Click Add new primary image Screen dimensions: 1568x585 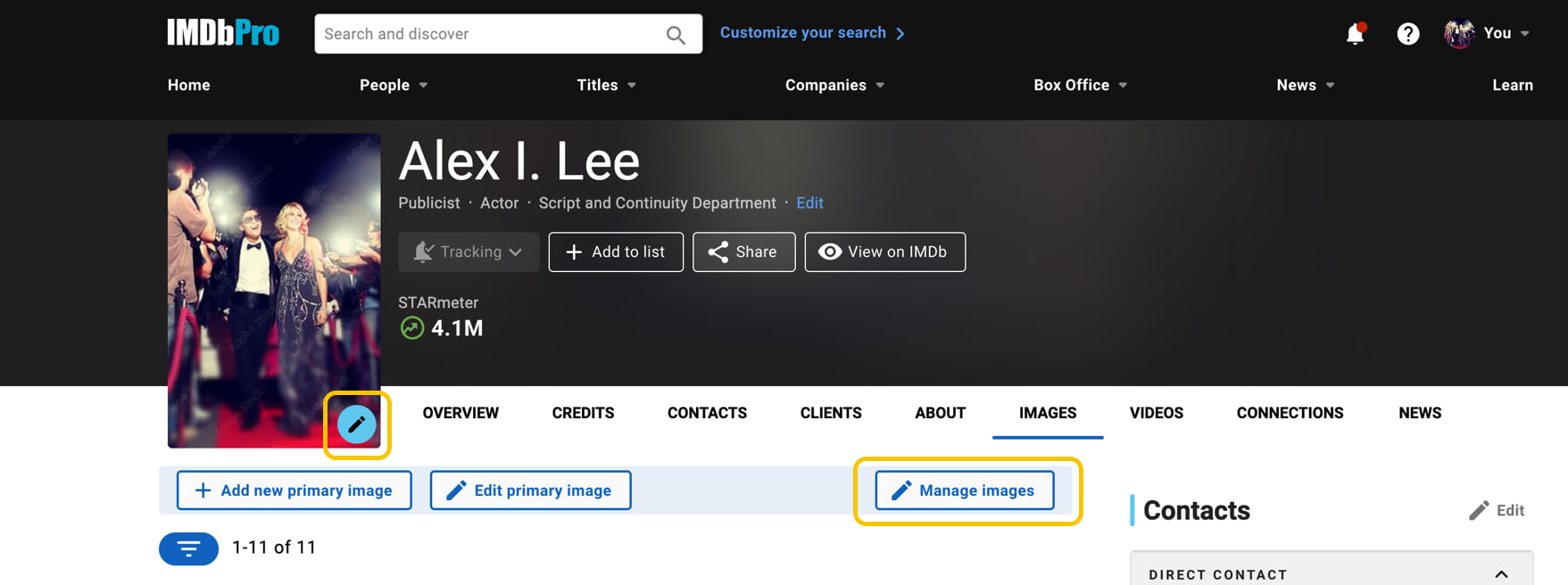click(x=294, y=490)
